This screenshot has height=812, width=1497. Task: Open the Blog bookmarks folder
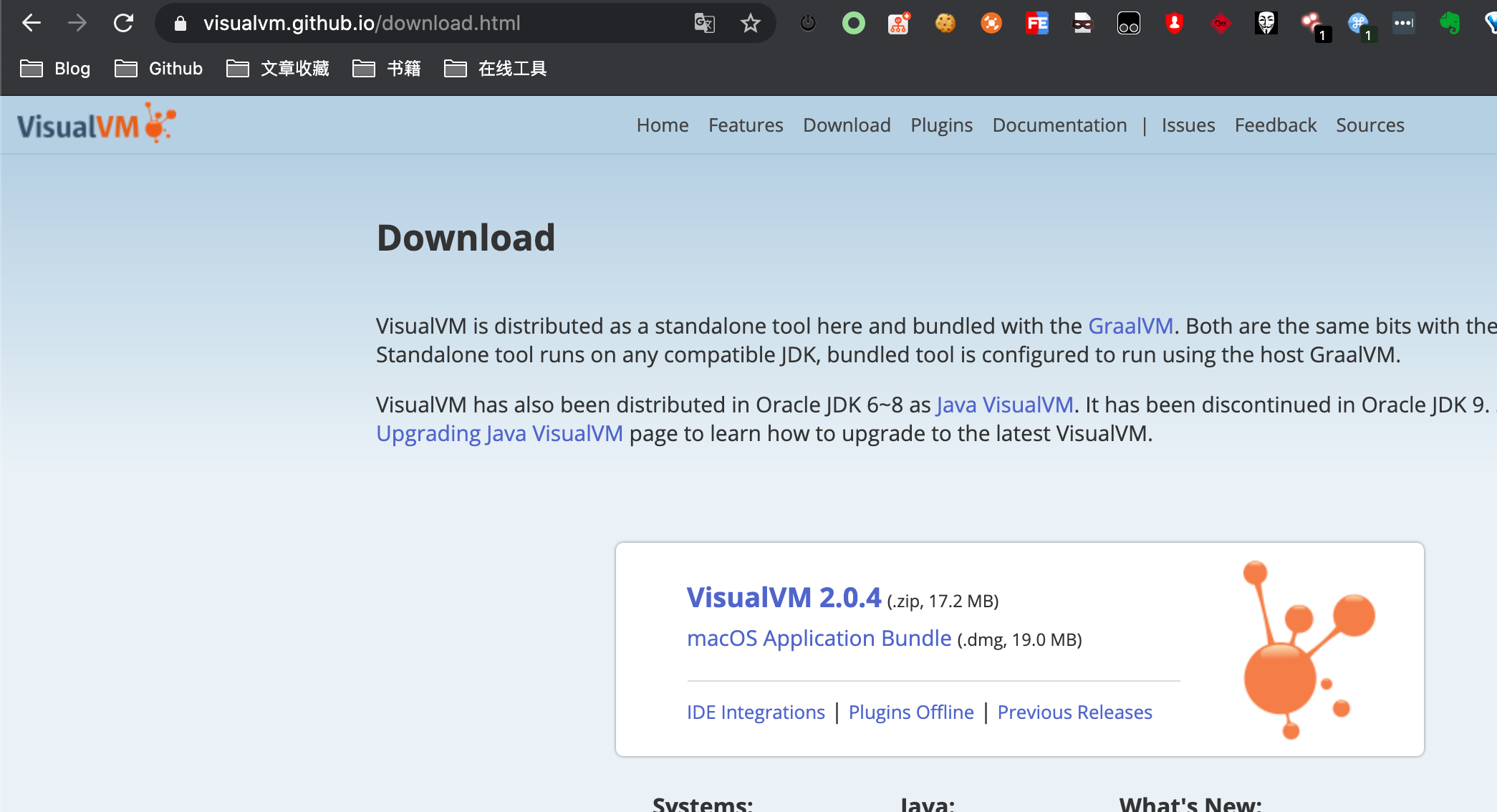tap(55, 69)
